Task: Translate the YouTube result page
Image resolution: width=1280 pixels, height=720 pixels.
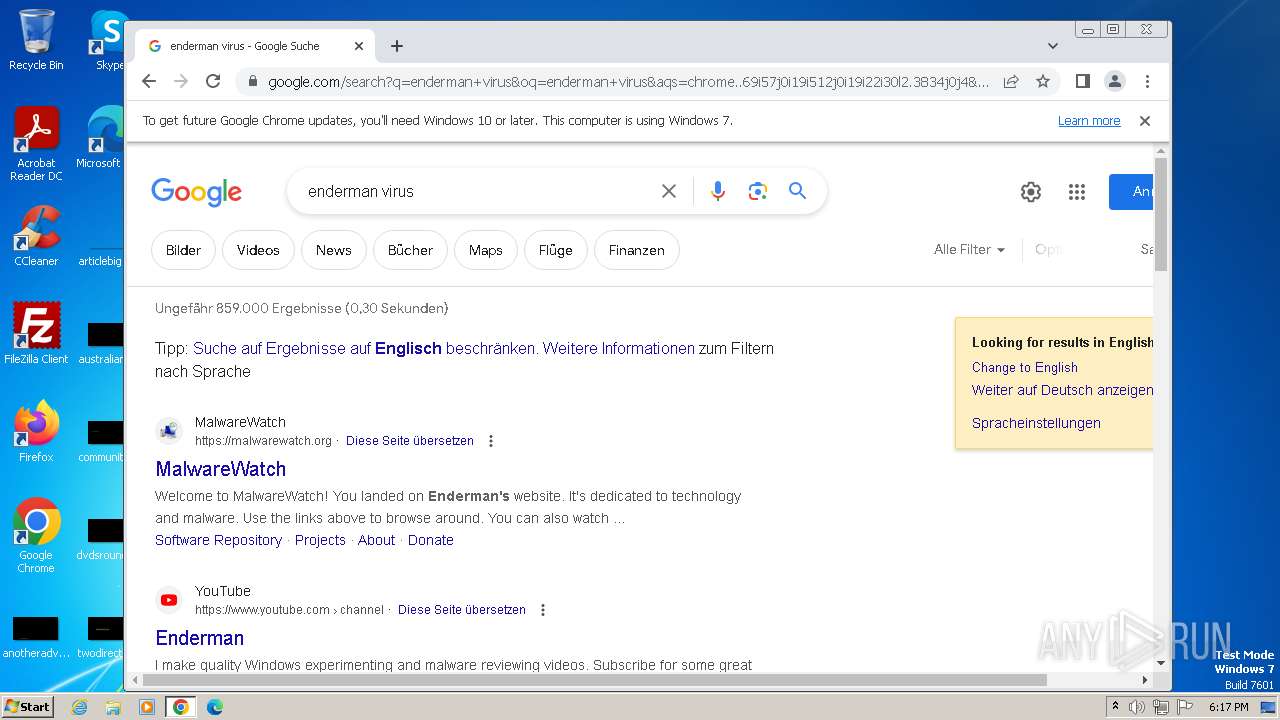Action: coord(462,610)
